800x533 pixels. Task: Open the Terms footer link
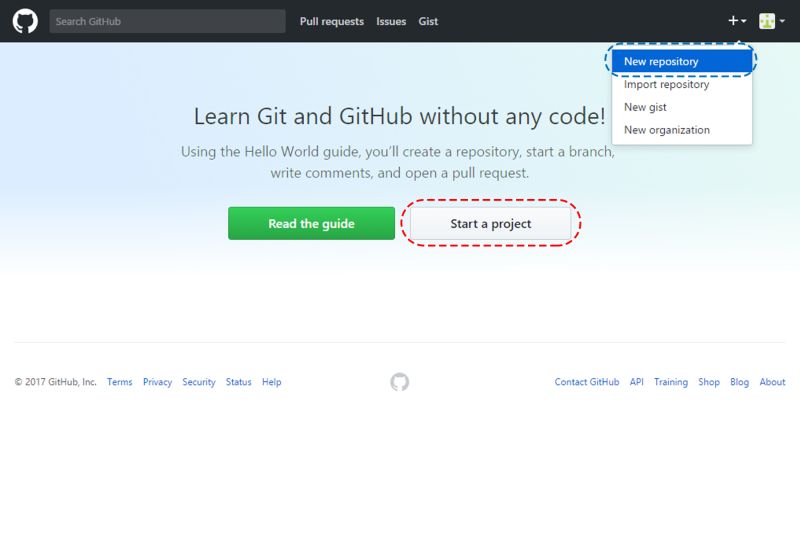point(119,382)
